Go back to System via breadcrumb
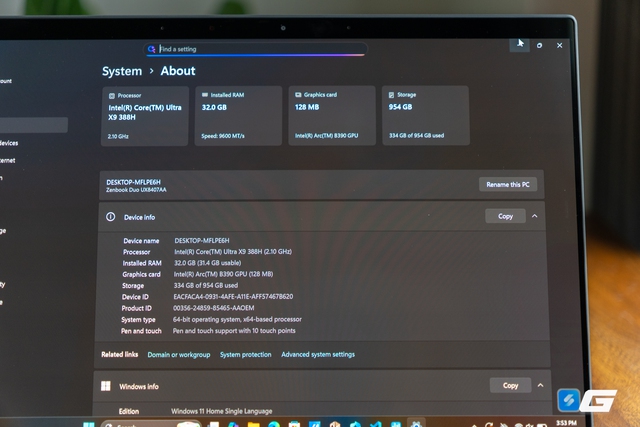 click(x=122, y=71)
